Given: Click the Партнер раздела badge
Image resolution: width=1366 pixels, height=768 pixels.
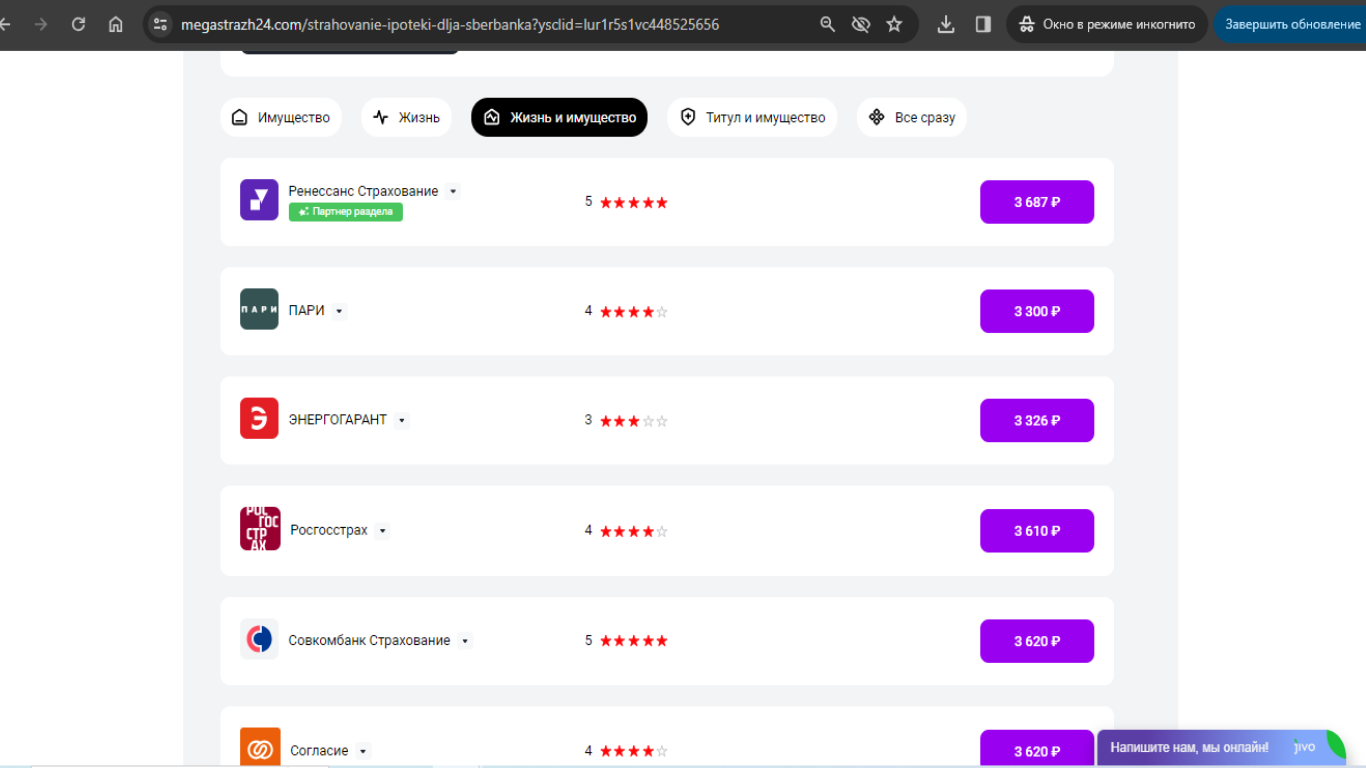Looking at the screenshot, I should pyautogui.click(x=346, y=212).
